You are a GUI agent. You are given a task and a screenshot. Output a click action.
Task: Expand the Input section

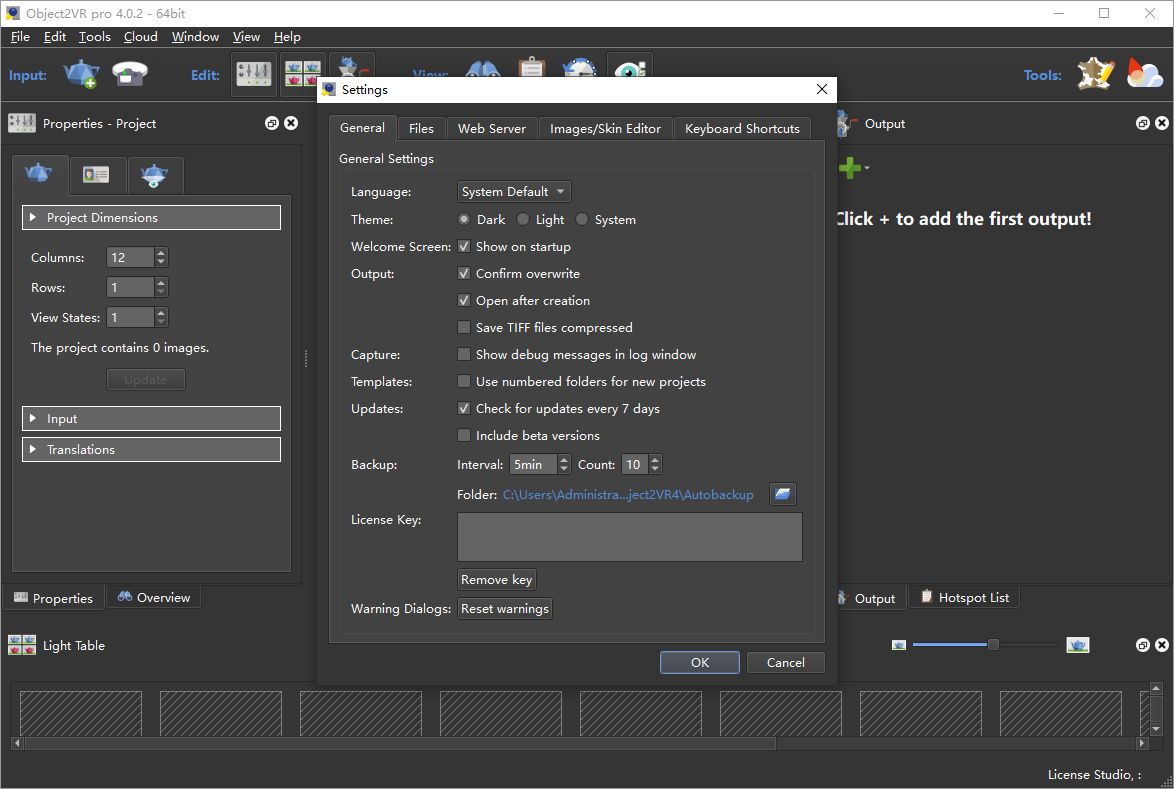point(151,418)
